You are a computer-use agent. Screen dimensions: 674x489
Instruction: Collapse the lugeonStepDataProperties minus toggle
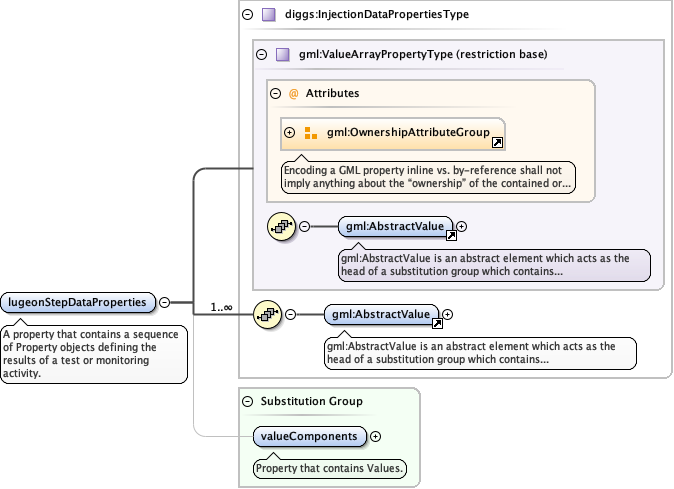coord(164,301)
